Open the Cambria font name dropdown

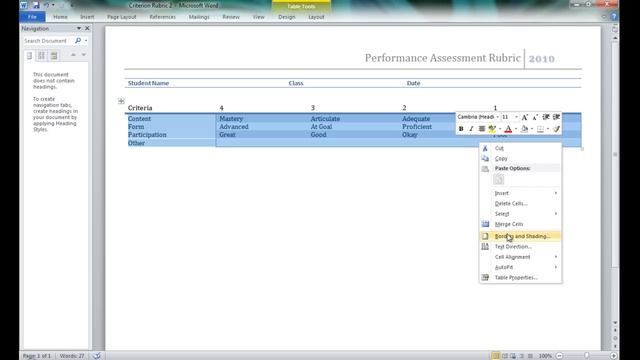click(498, 117)
